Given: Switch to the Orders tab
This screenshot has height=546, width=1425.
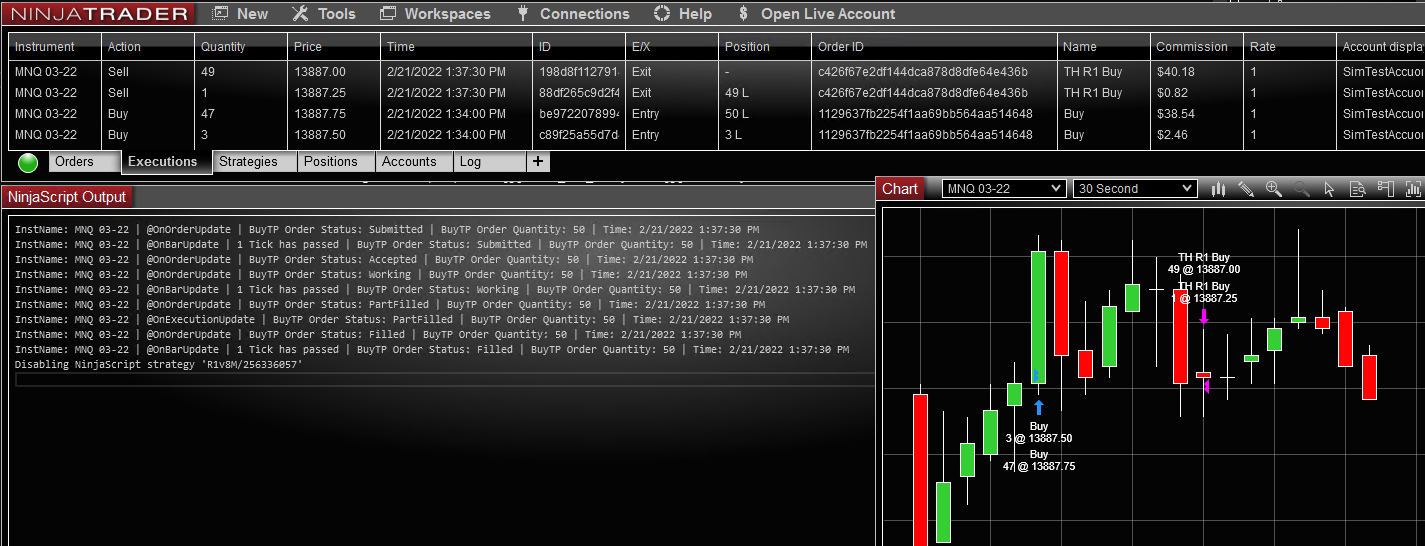Looking at the screenshot, I should pos(84,162).
